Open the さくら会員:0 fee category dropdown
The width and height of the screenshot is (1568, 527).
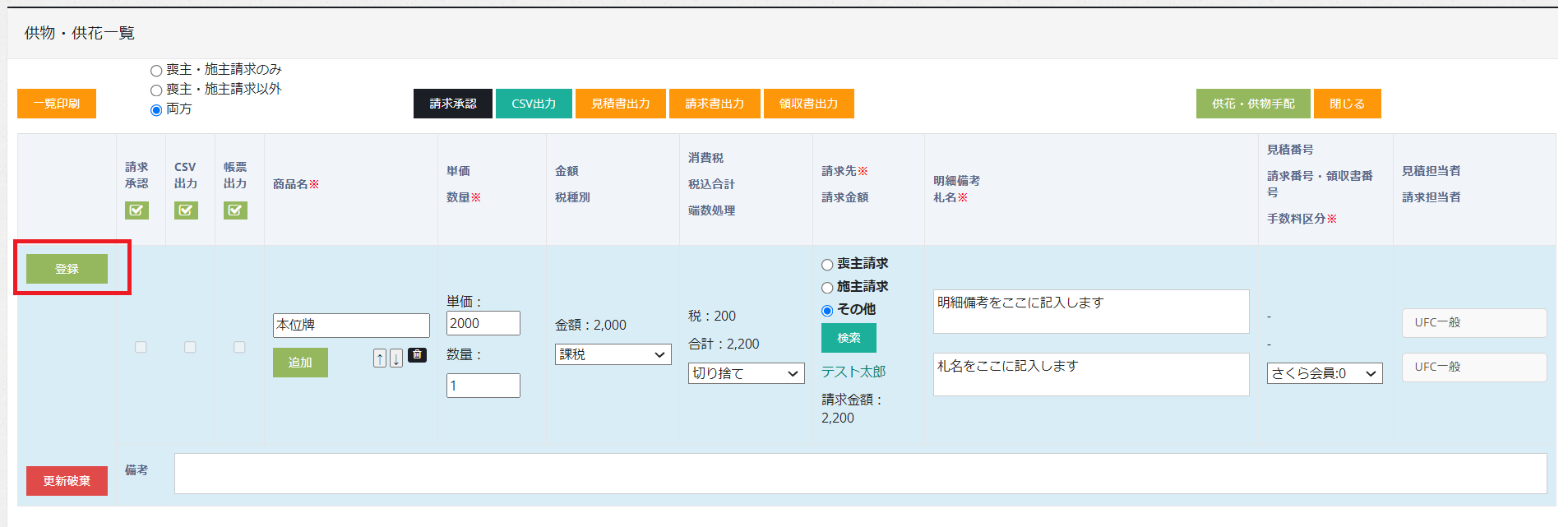[1324, 373]
